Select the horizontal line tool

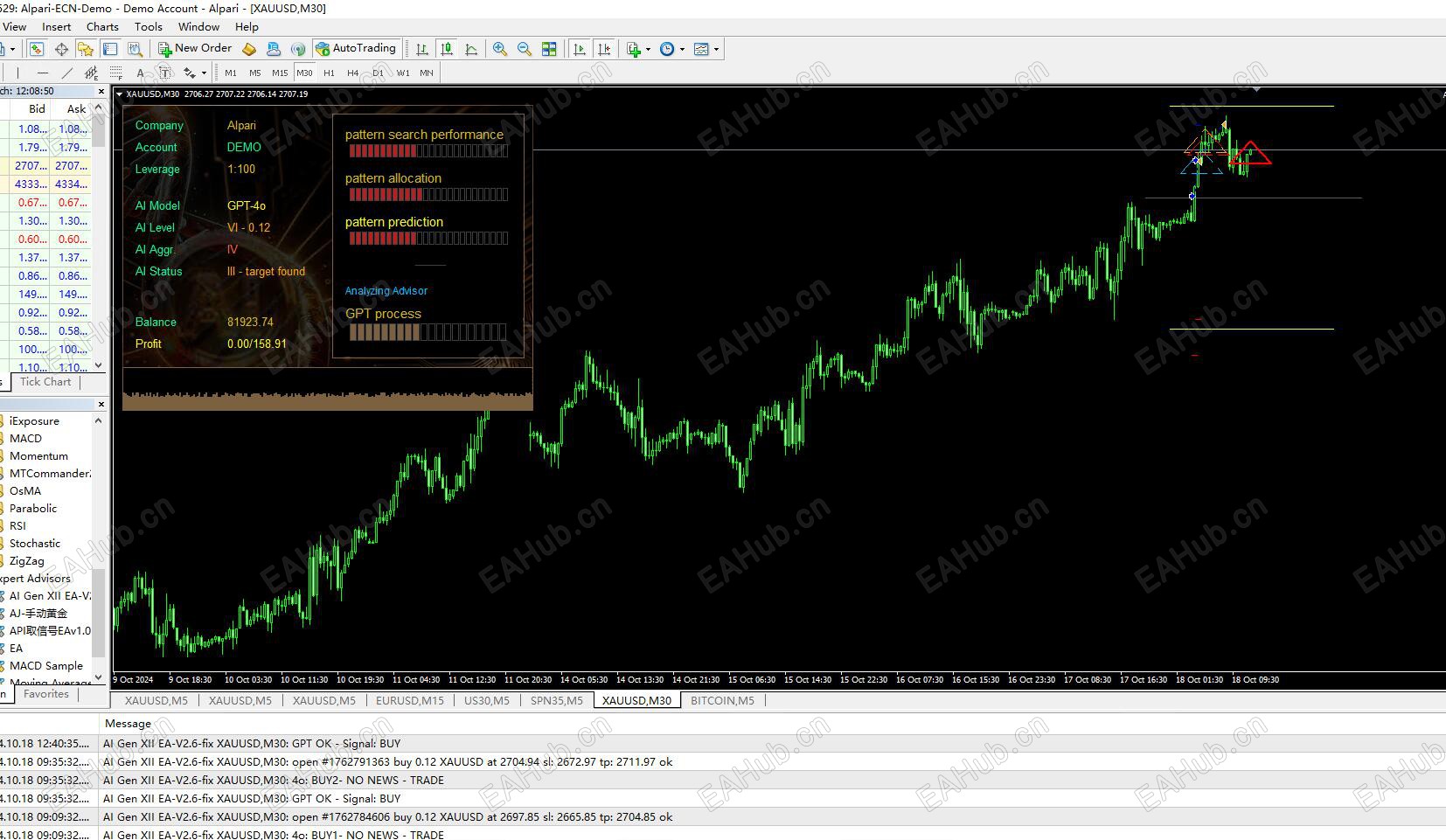pos(43,73)
